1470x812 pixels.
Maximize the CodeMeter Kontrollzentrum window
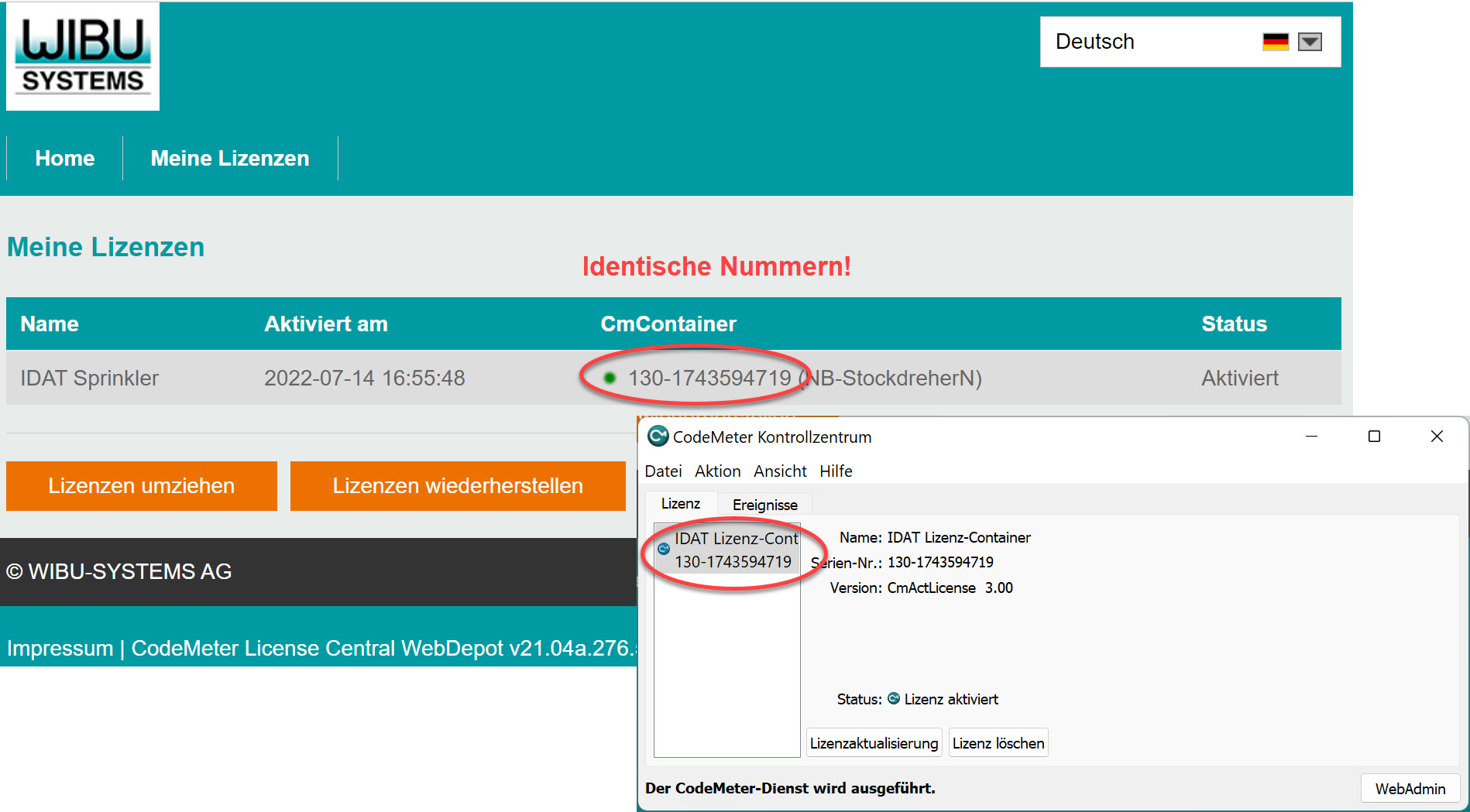click(1374, 437)
